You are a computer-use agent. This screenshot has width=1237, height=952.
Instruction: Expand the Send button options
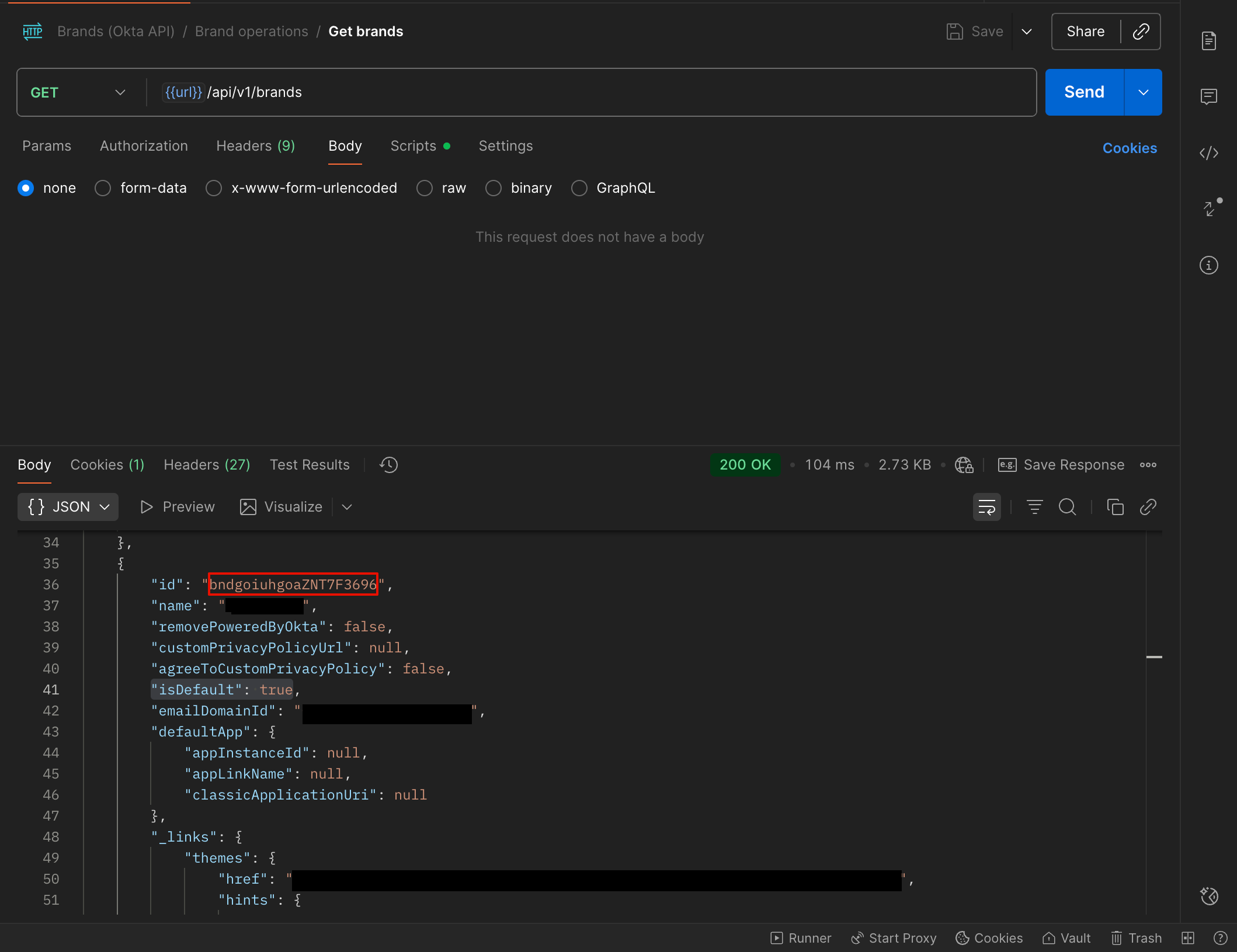click(1144, 92)
